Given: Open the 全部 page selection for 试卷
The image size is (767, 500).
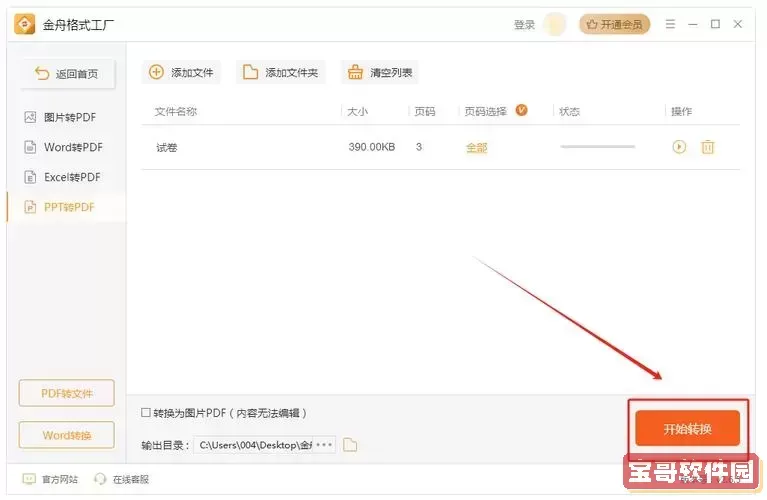Looking at the screenshot, I should pyautogui.click(x=476, y=147).
